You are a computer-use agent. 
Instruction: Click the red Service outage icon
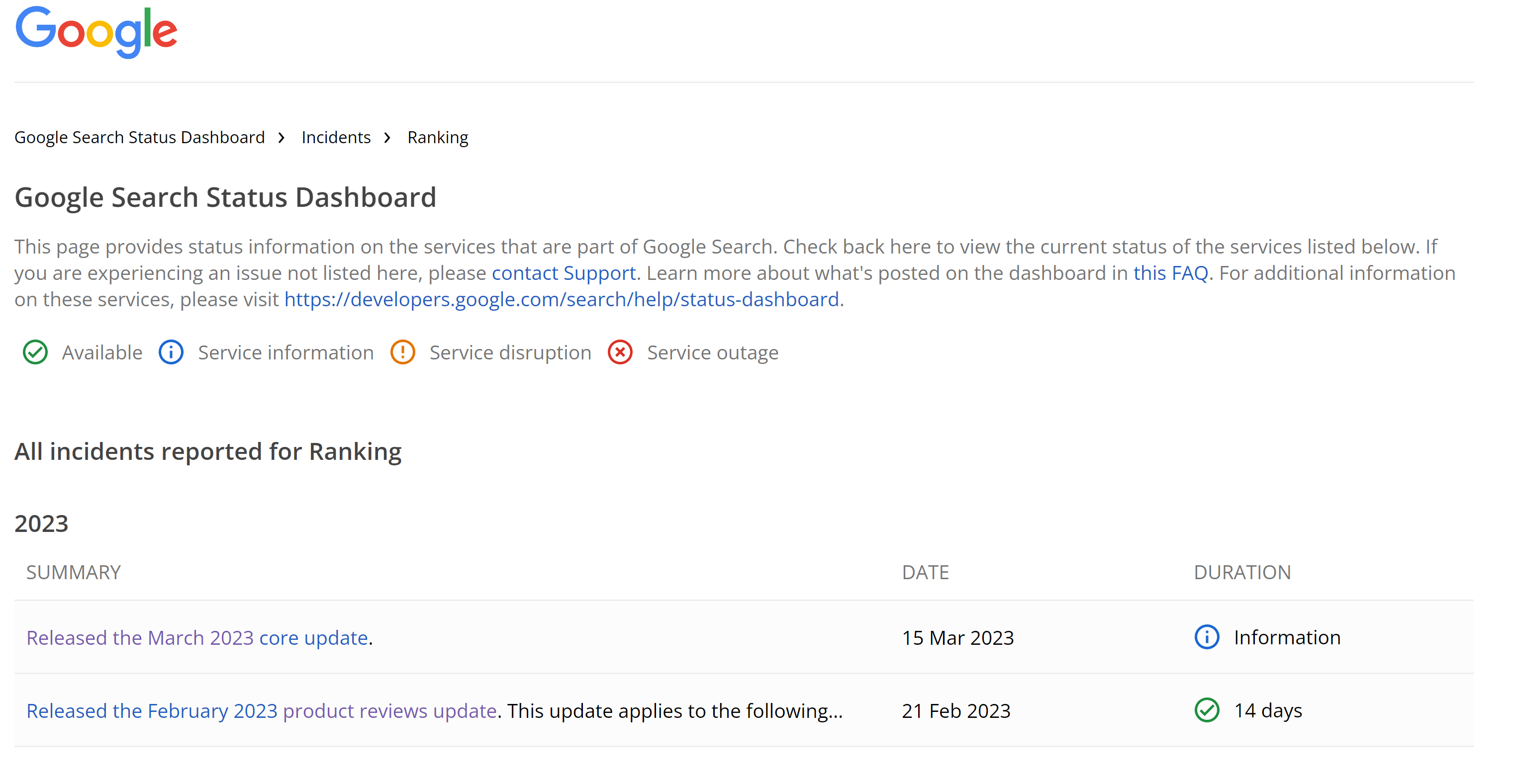pos(620,352)
